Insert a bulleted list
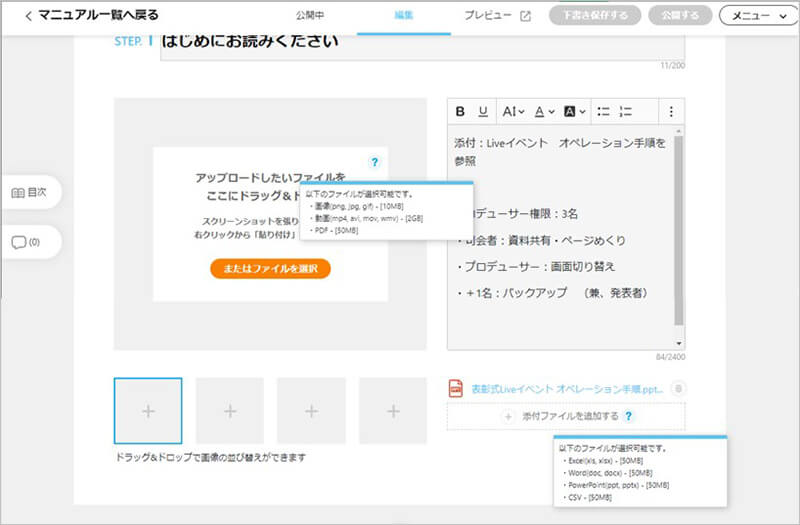The image size is (800, 525). [603, 112]
